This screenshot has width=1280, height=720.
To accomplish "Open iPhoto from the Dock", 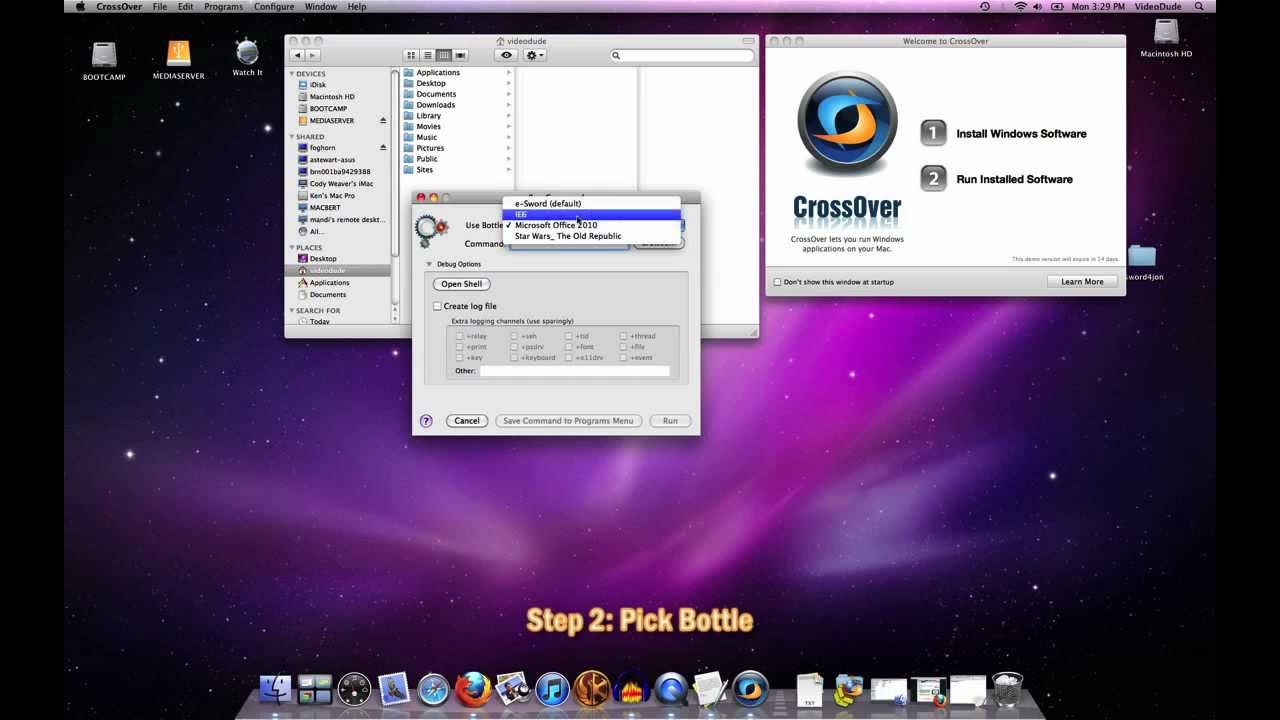I will point(512,689).
